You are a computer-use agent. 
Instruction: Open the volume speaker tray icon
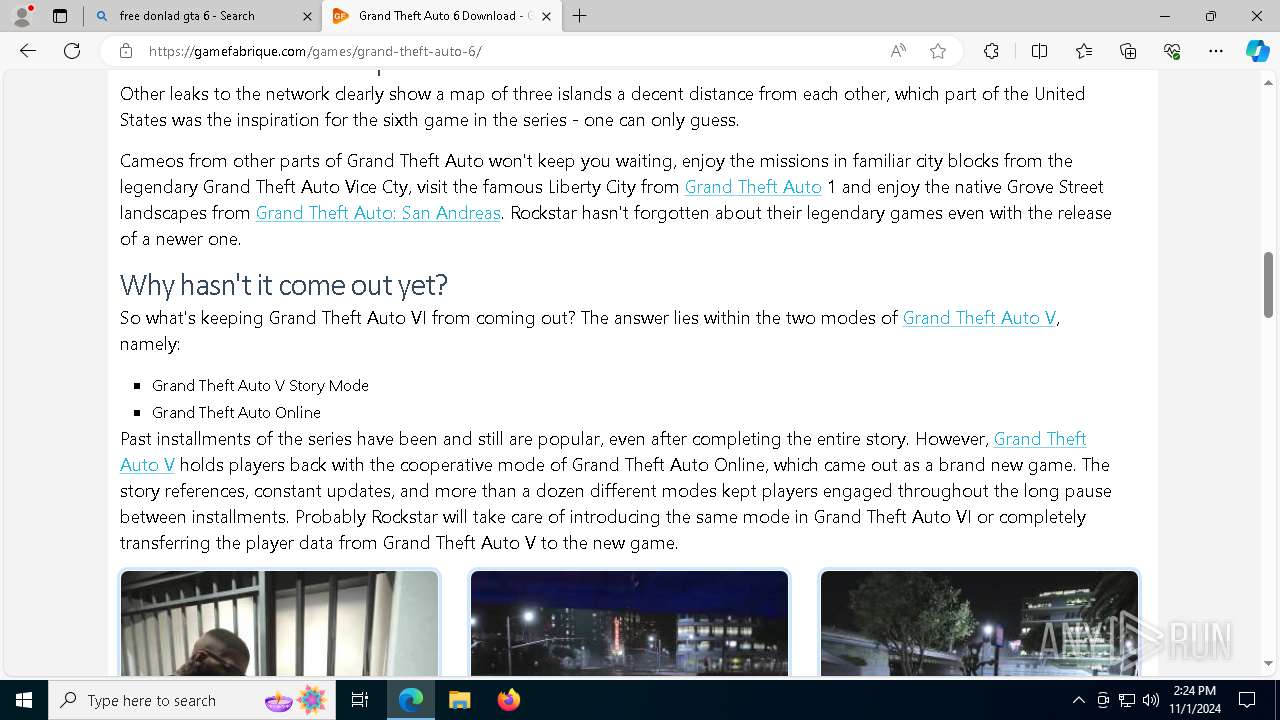[x=1151, y=700]
